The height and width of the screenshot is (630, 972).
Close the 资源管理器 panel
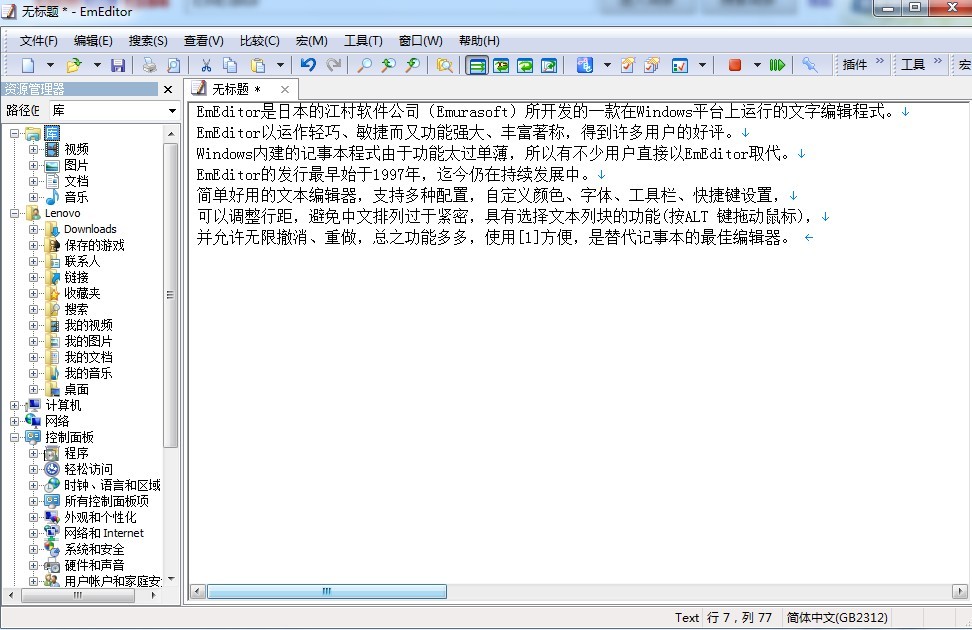point(168,90)
